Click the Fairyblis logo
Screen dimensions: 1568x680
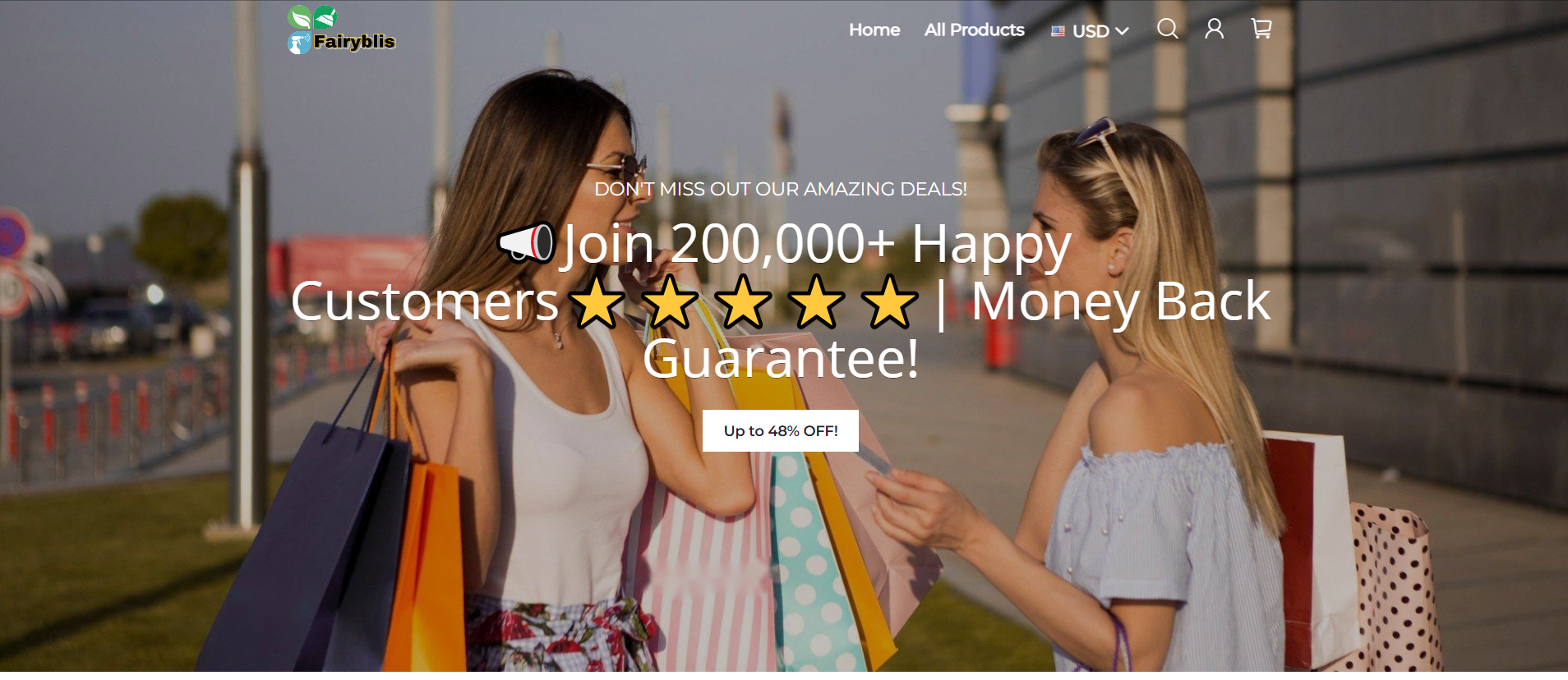click(341, 30)
